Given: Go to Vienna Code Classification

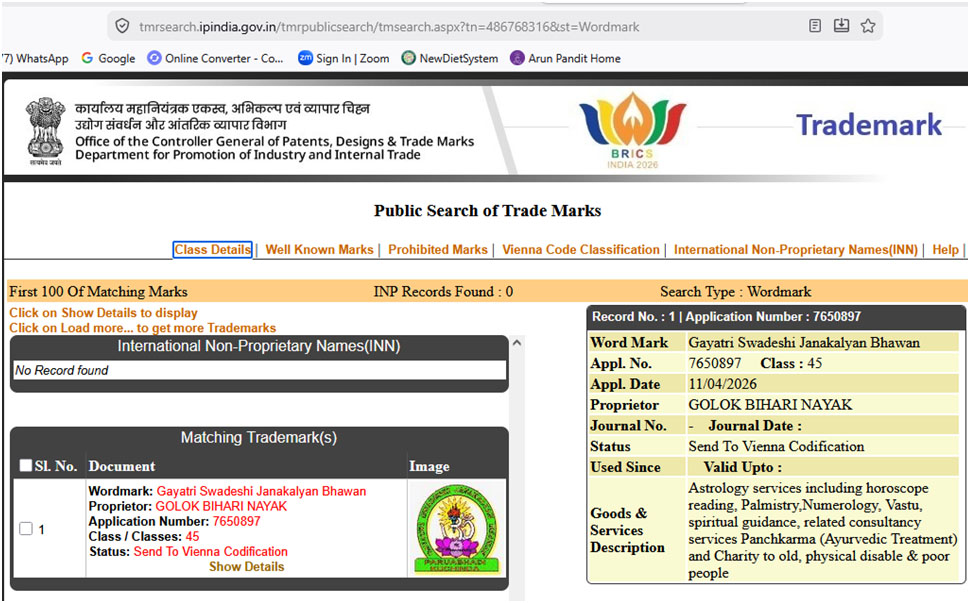Looking at the screenshot, I should (x=580, y=250).
